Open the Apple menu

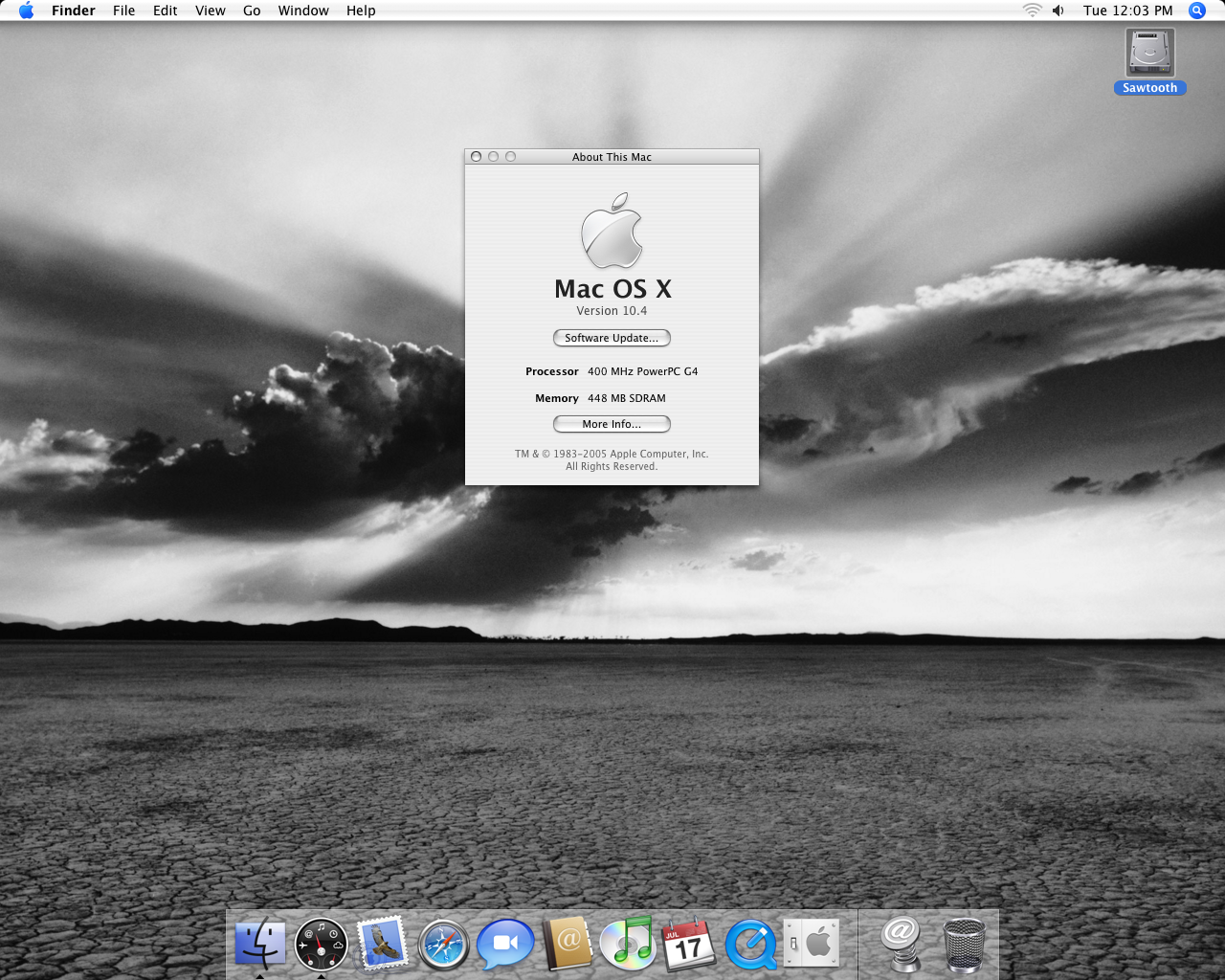pyautogui.click(x=27, y=11)
